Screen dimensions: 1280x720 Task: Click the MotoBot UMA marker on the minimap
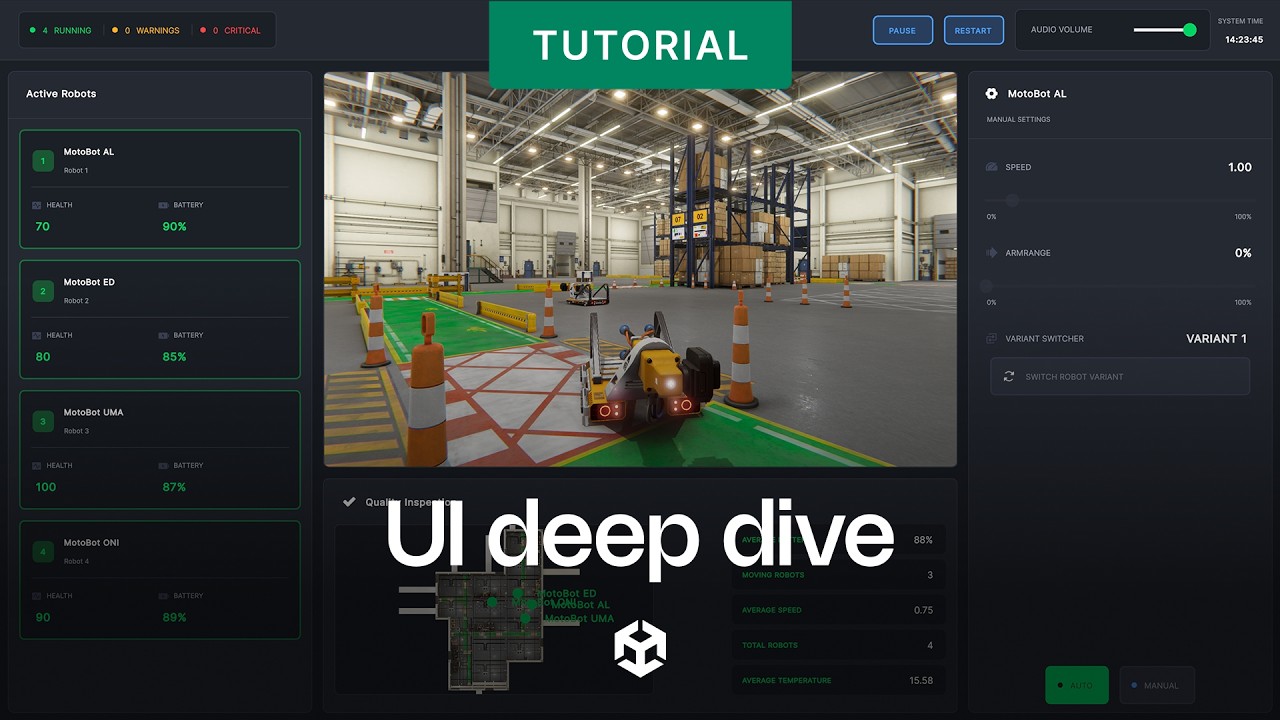click(x=525, y=619)
